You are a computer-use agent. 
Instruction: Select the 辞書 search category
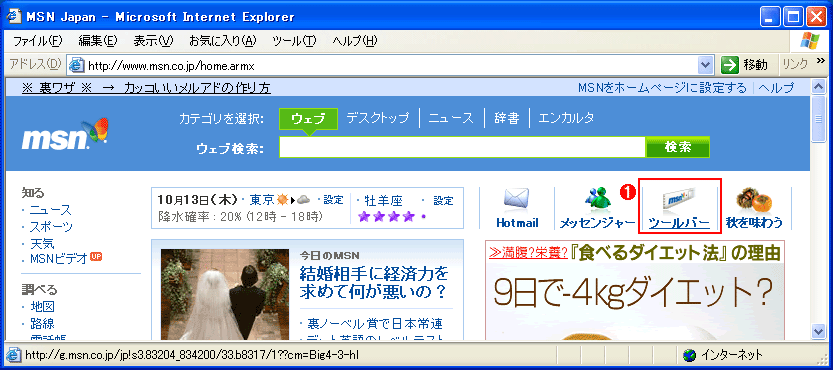point(506,118)
